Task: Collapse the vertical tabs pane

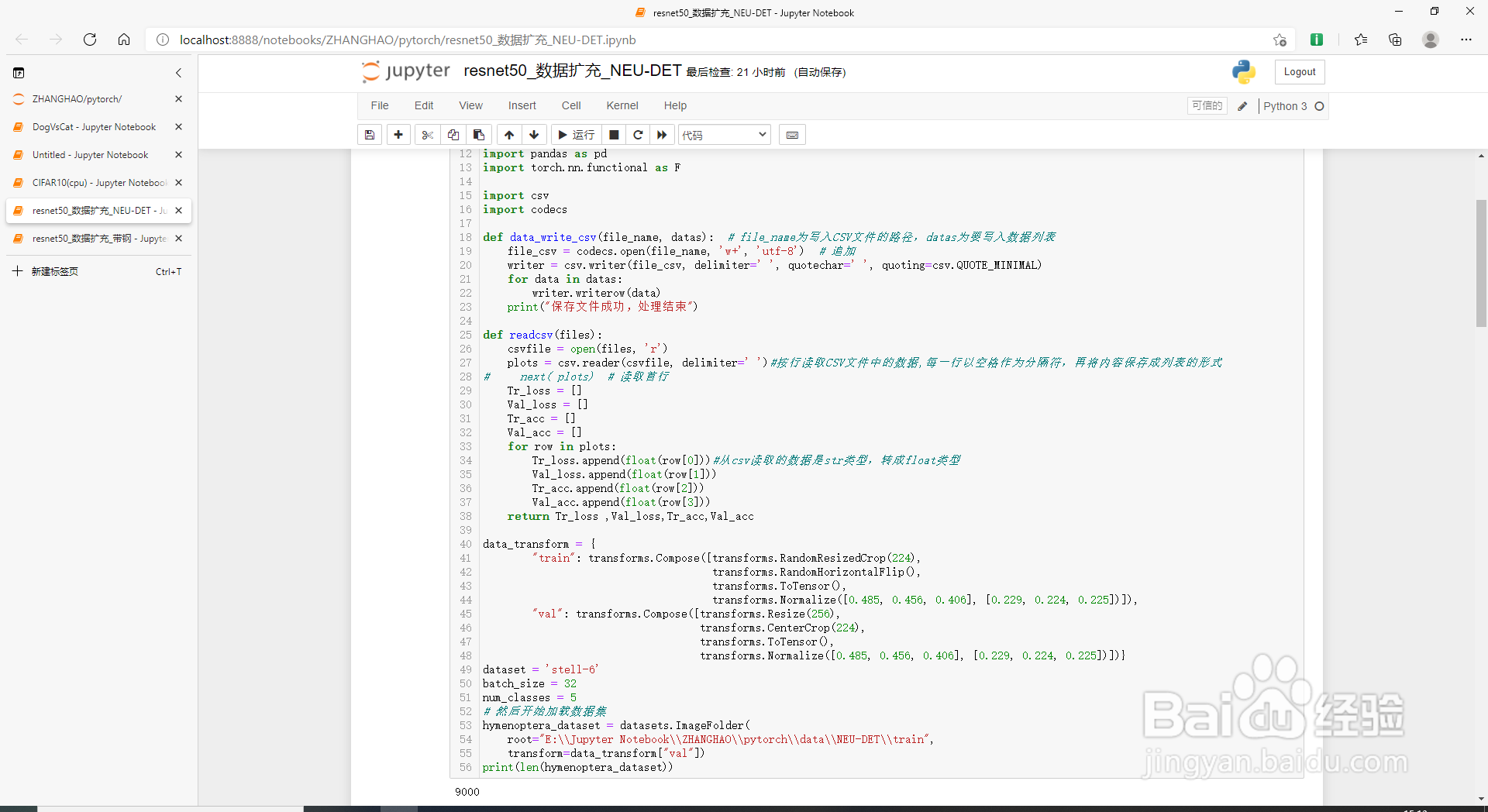Action: pyautogui.click(x=178, y=73)
